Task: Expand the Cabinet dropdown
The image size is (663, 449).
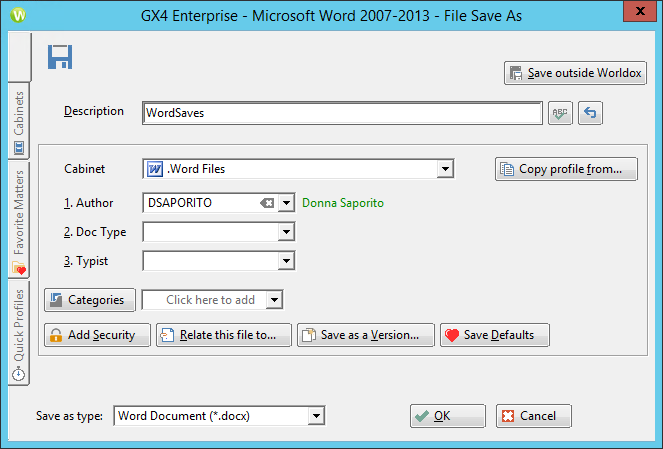Action: tap(445, 169)
